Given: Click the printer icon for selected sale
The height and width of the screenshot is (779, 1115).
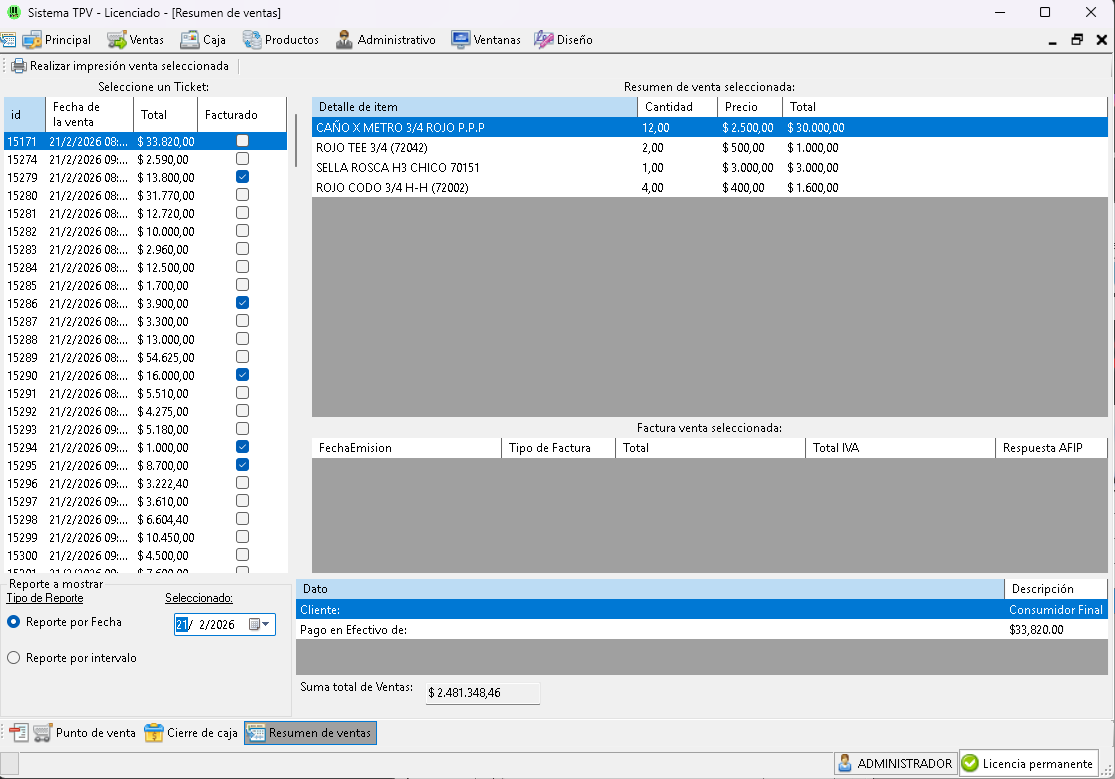Looking at the screenshot, I should [x=19, y=66].
